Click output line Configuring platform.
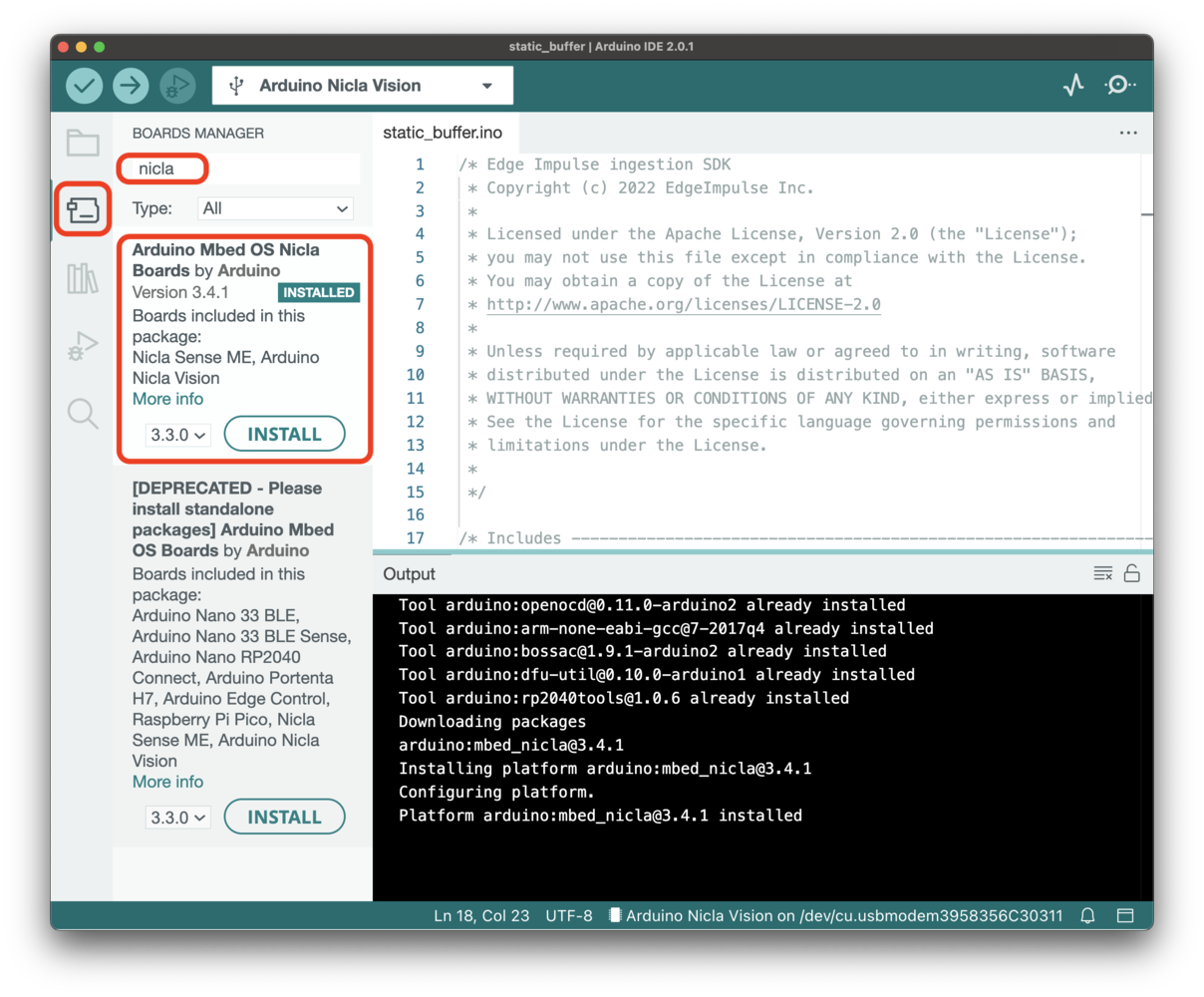The width and height of the screenshot is (1204, 997). pos(496,792)
